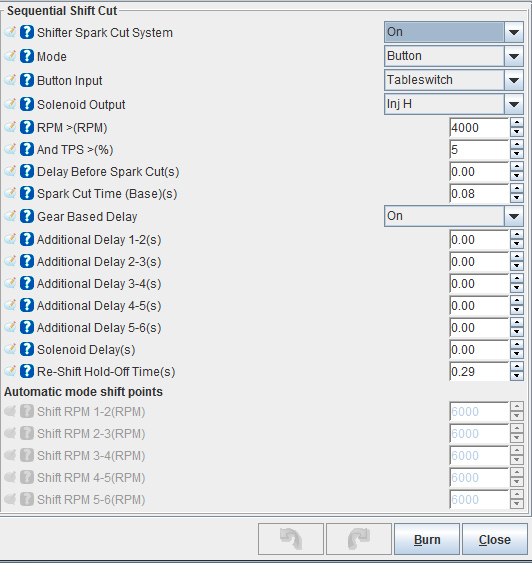Click the pencil icon beside RPM > (RPM)

click(10, 127)
